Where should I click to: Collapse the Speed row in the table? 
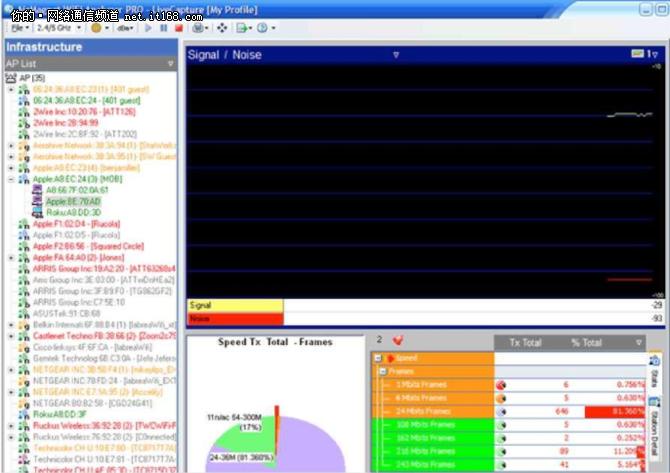[379, 357]
